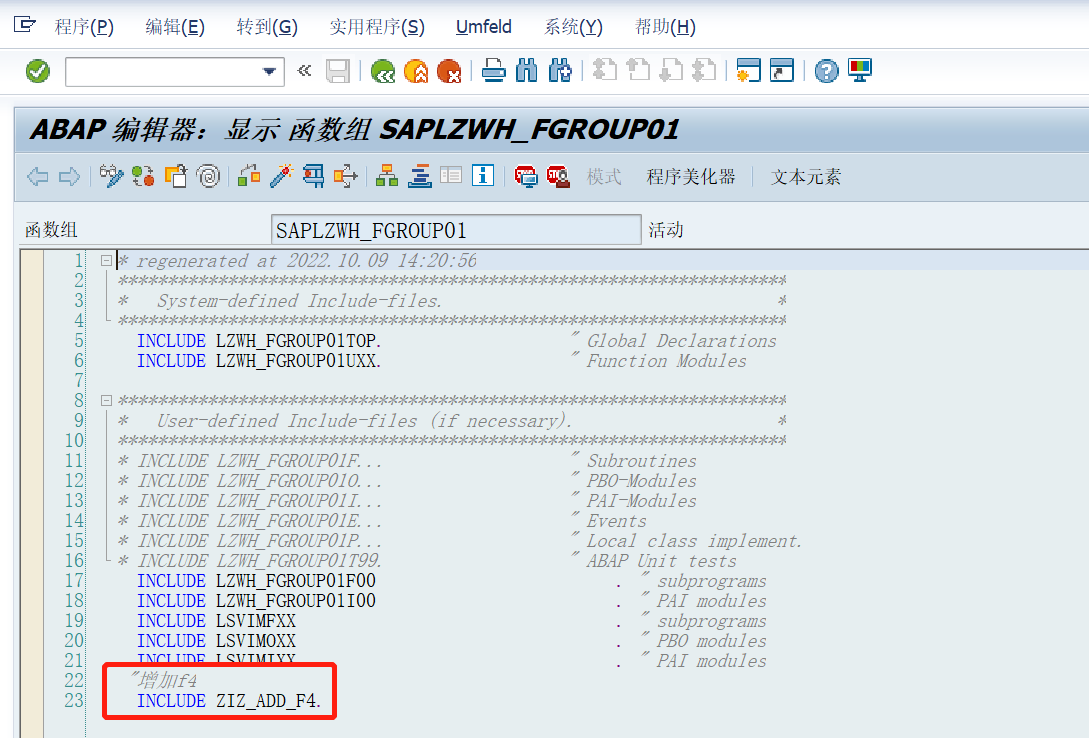Image resolution: width=1089 pixels, height=738 pixels.
Task: Click the Direct Processing test icon
Action: [x=313, y=176]
